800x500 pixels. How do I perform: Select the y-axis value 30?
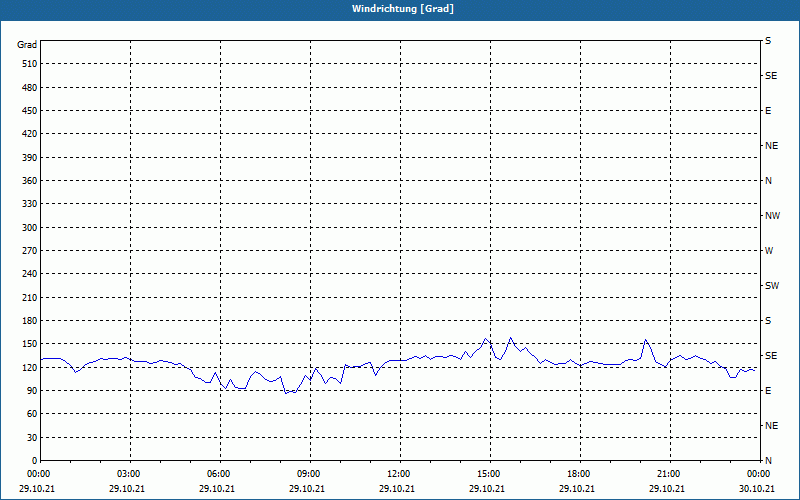pyautogui.click(x=31, y=438)
